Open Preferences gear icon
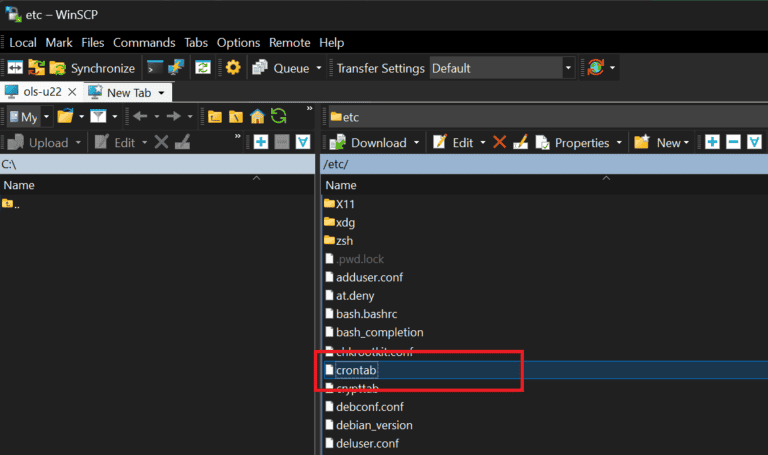This screenshot has height=455, width=768. click(x=233, y=68)
